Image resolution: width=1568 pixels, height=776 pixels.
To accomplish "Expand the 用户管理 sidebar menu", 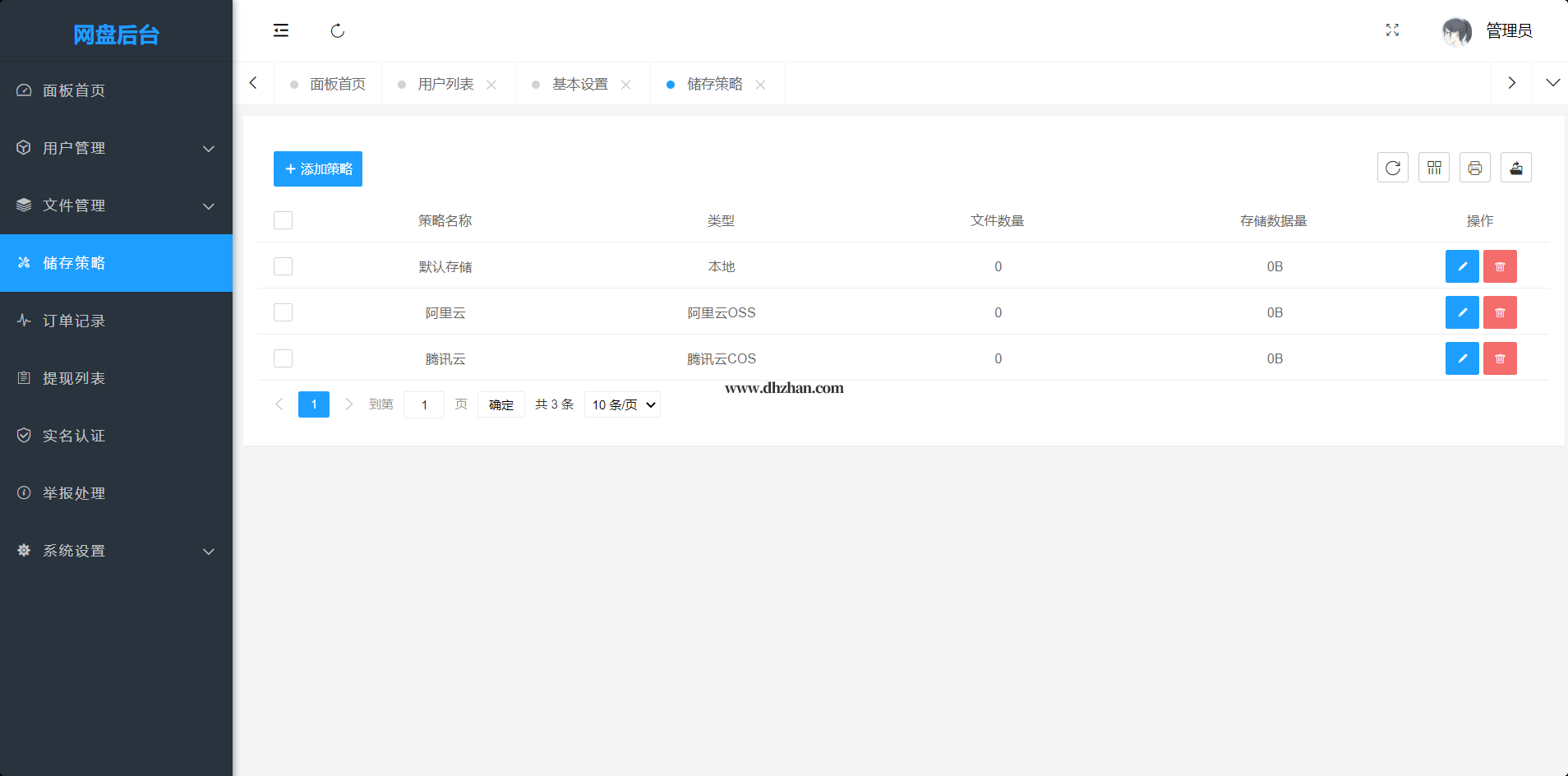I will click(x=116, y=148).
